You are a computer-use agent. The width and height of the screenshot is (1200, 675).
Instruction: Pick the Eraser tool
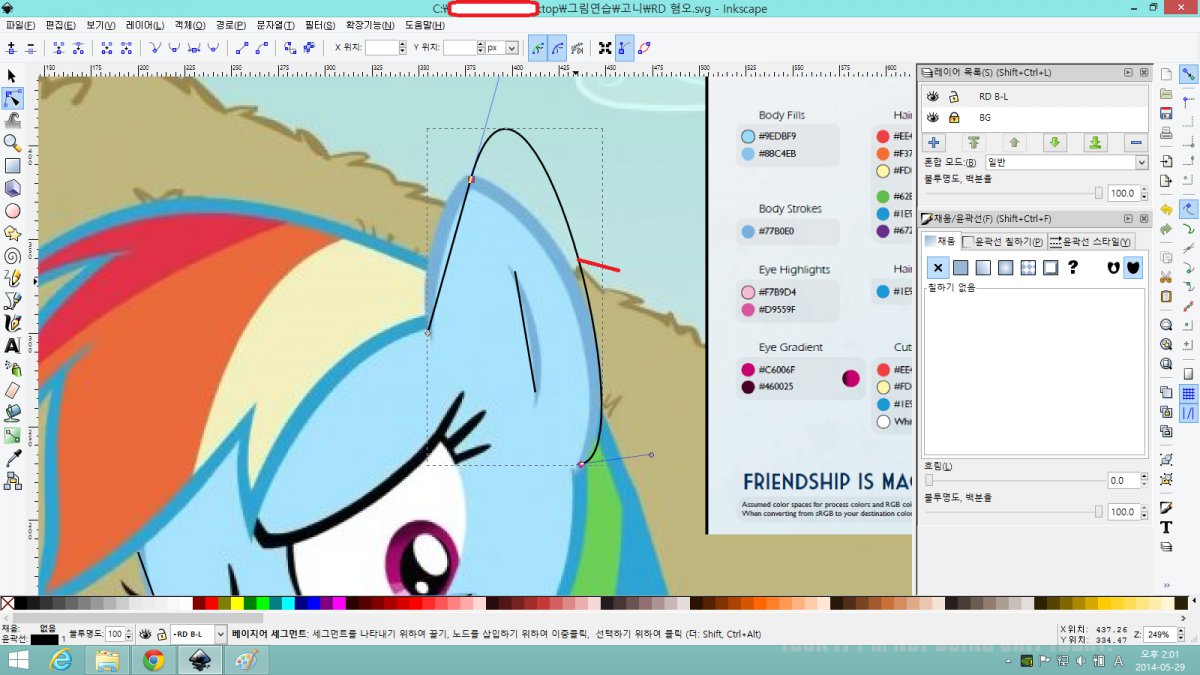point(12,390)
